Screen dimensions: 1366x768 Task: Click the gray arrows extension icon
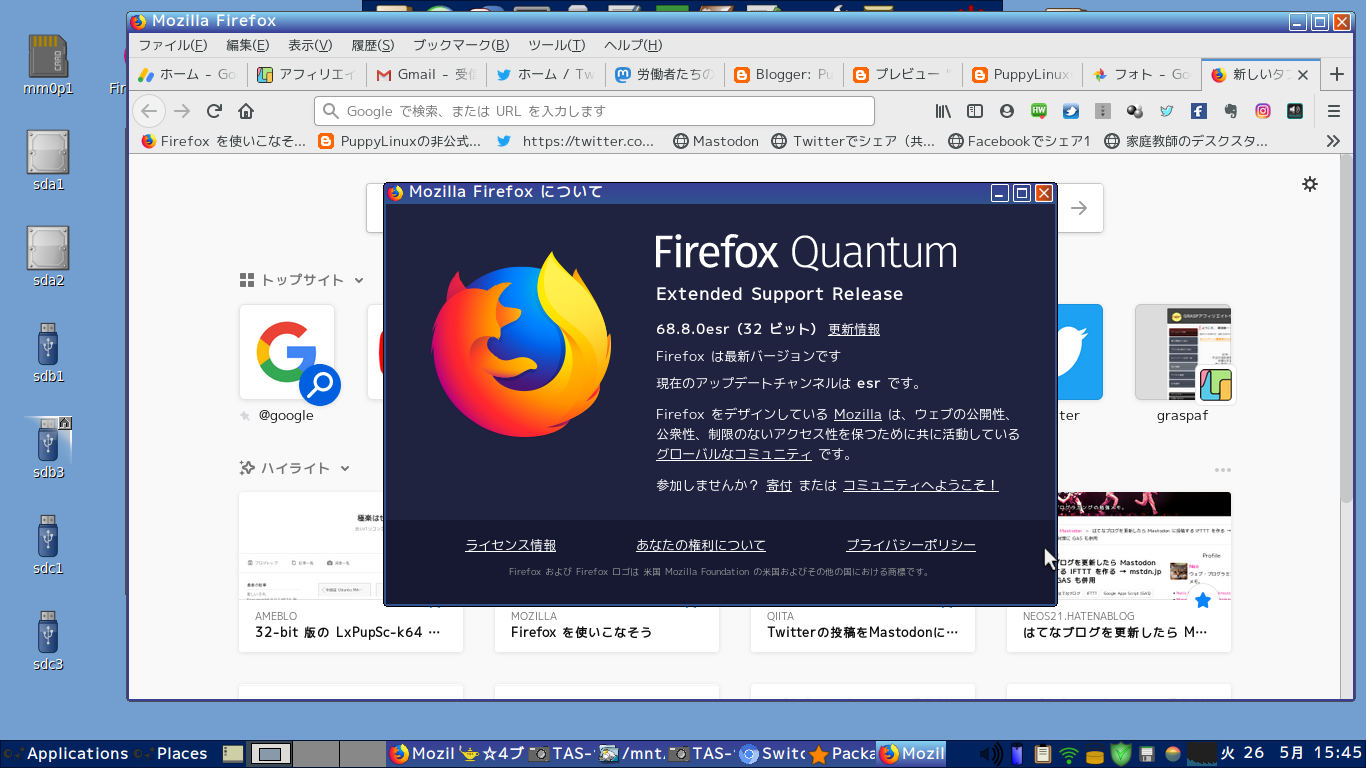point(1103,111)
